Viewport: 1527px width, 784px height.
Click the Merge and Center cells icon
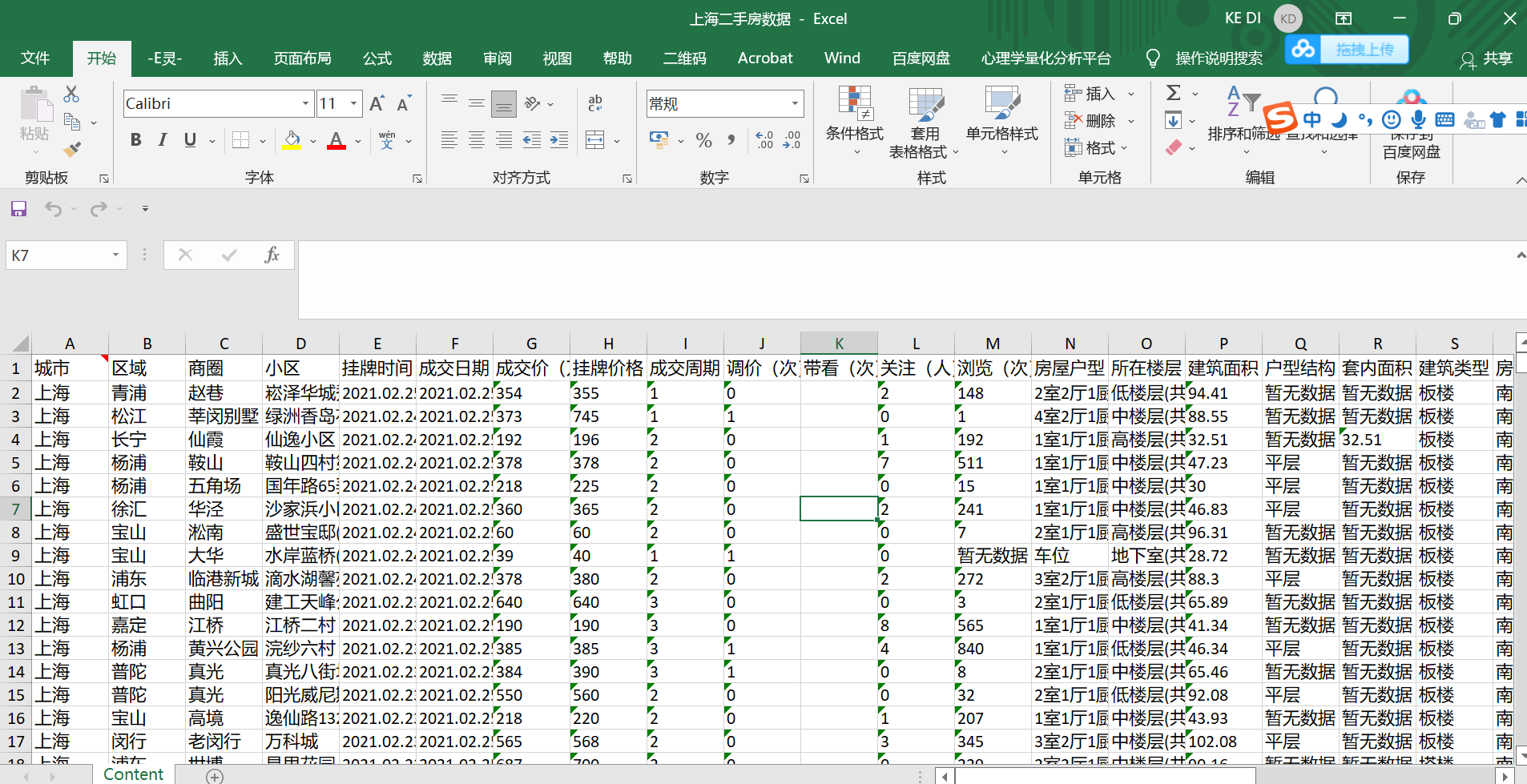(x=595, y=141)
